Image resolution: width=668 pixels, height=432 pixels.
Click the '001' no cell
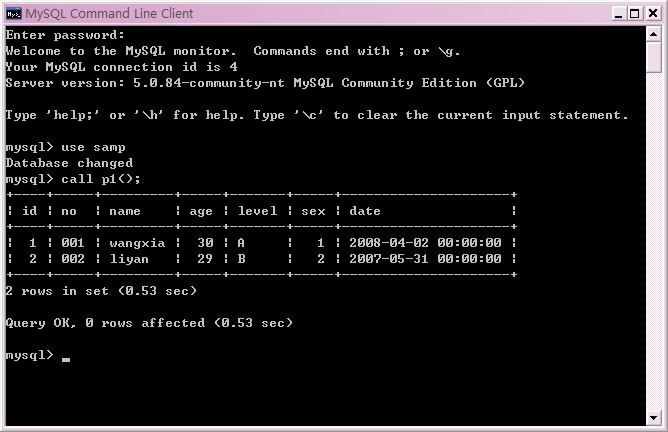(73, 243)
